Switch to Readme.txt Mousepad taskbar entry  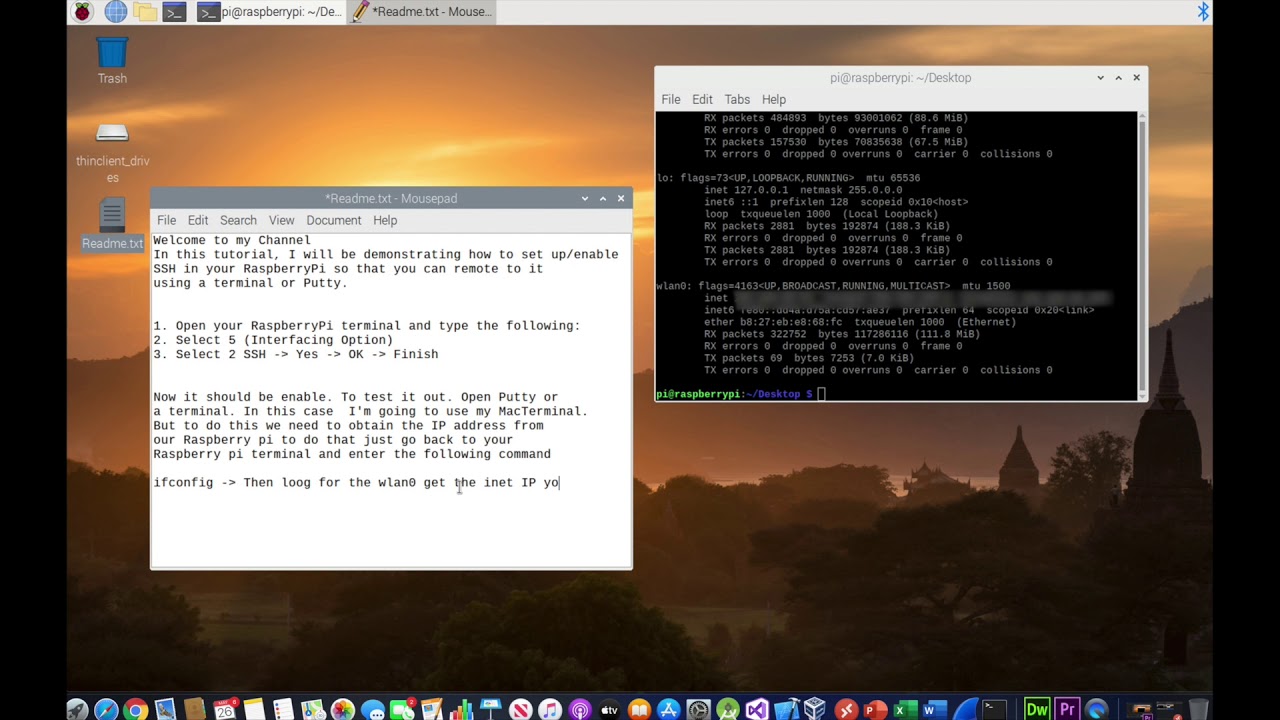(x=420, y=12)
